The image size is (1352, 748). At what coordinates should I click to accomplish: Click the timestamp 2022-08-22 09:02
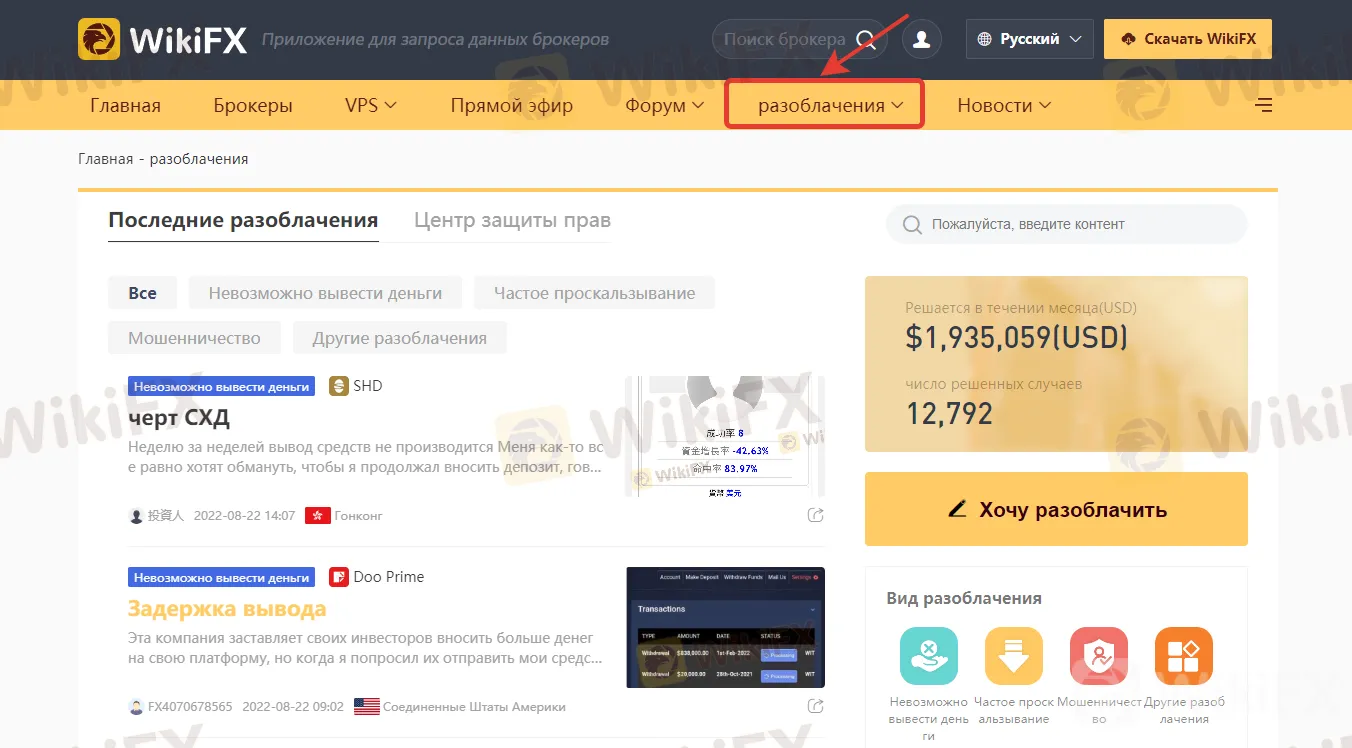click(293, 707)
